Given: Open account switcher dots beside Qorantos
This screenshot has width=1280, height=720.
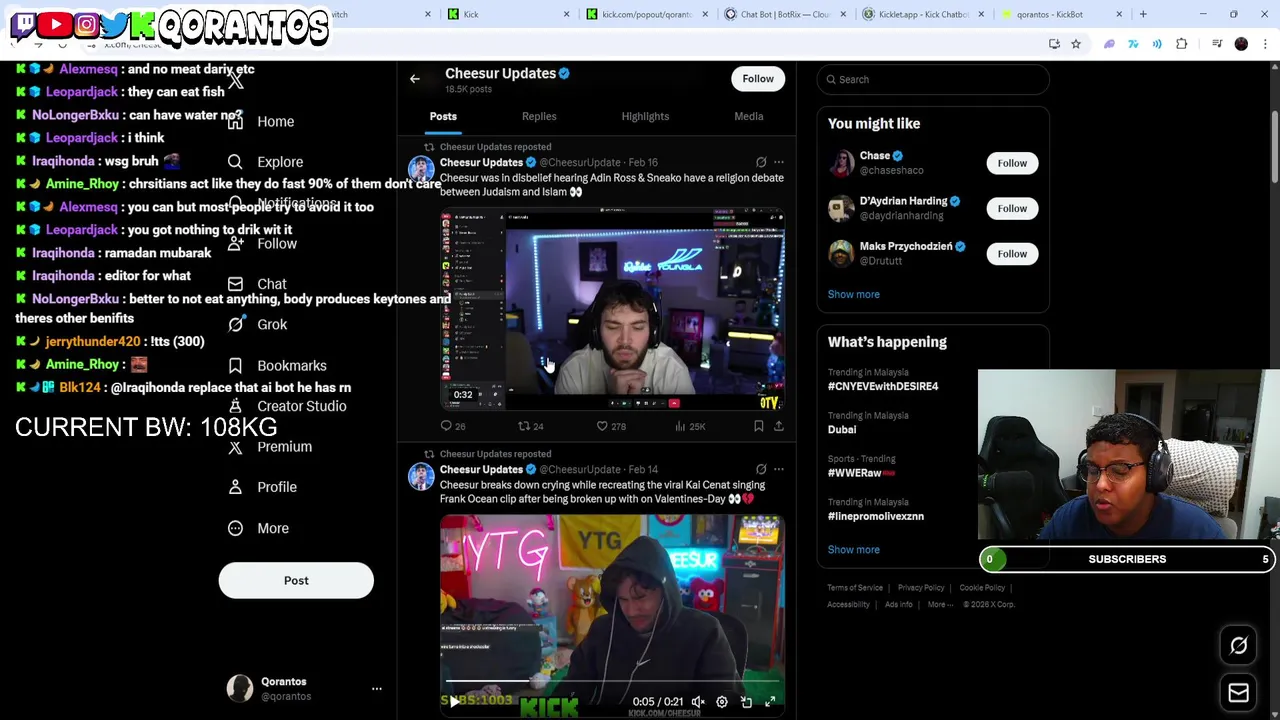Looking at the screenshot, I should pos(377,689).
